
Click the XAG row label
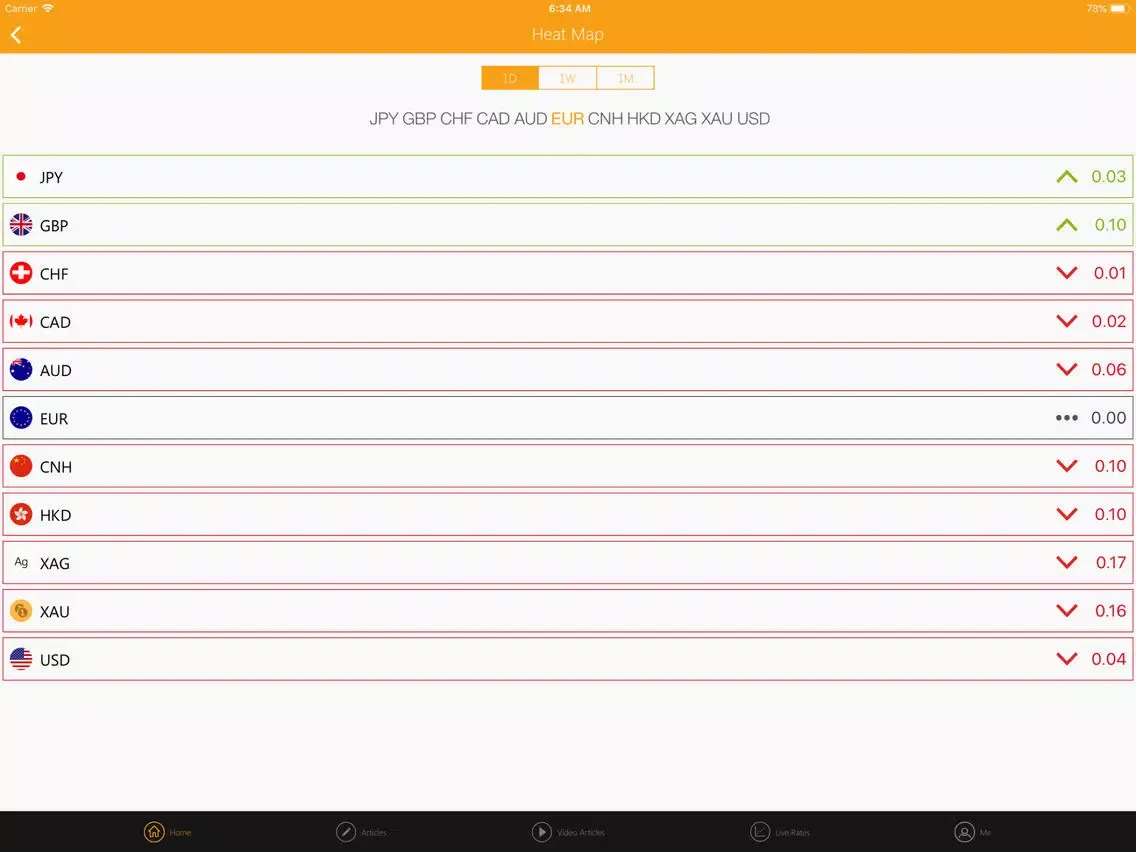[x=55, y=564]
